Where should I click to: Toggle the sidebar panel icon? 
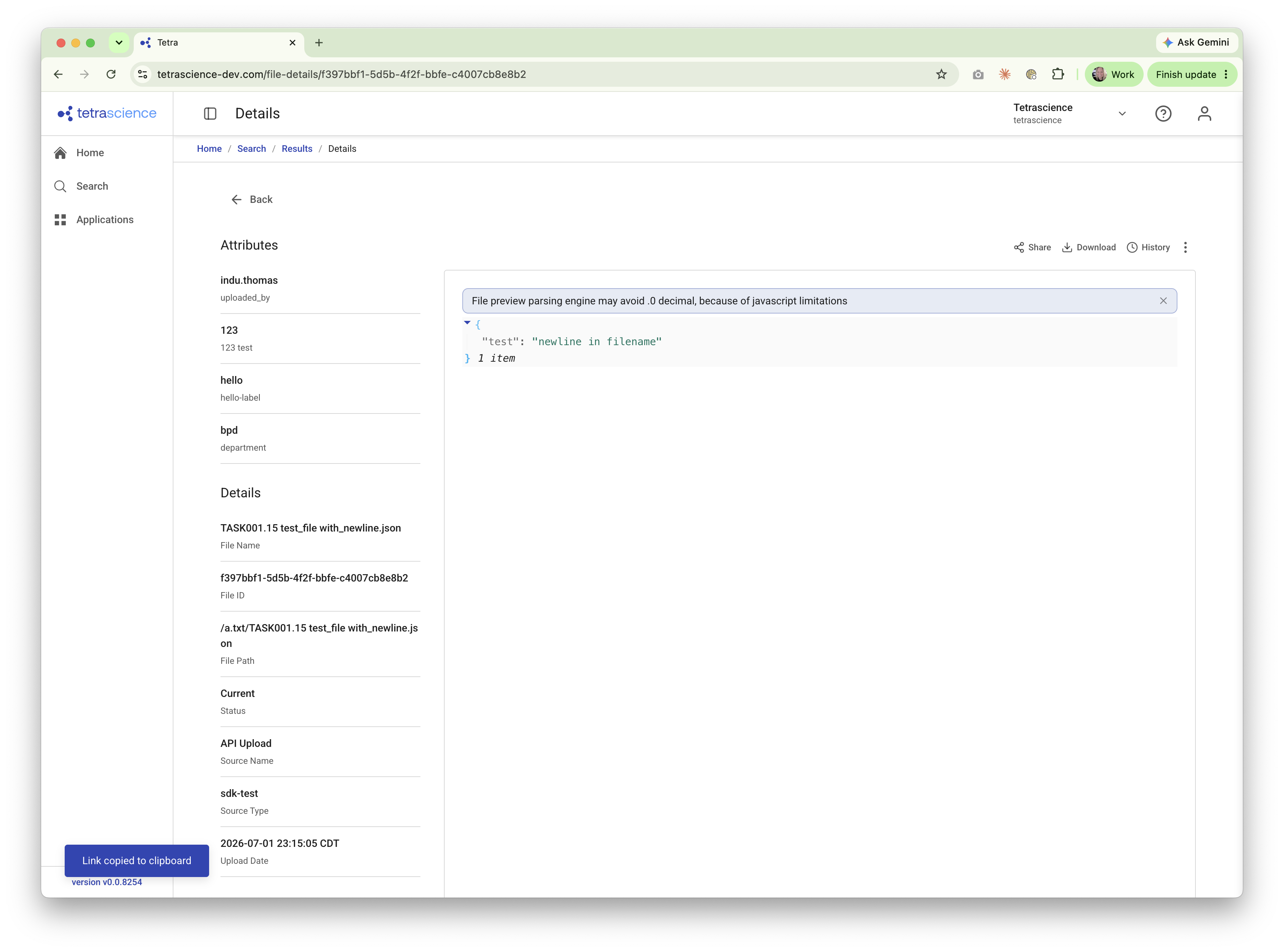pos(210,114)
